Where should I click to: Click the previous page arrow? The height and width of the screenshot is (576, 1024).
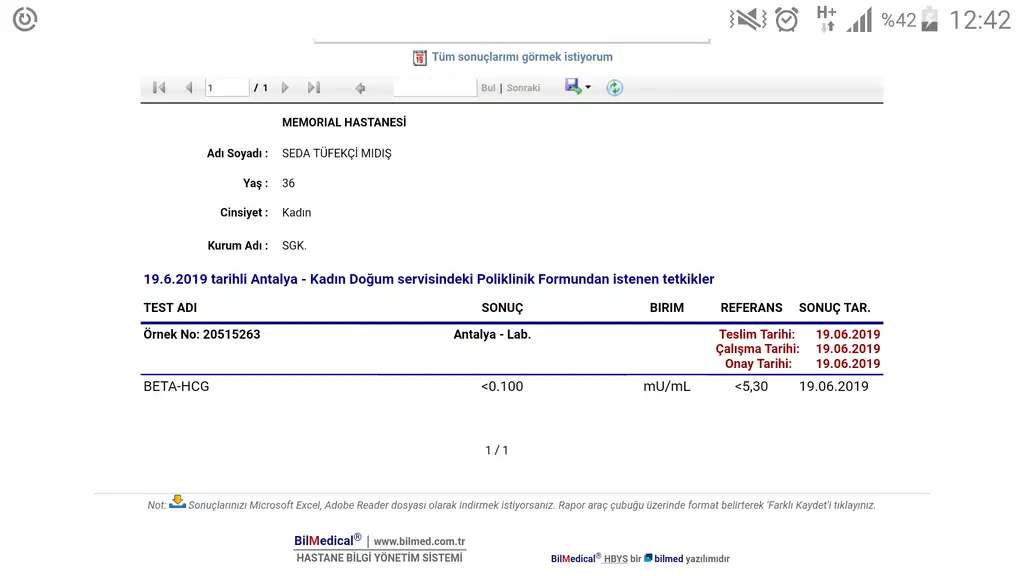pos(189,88)
